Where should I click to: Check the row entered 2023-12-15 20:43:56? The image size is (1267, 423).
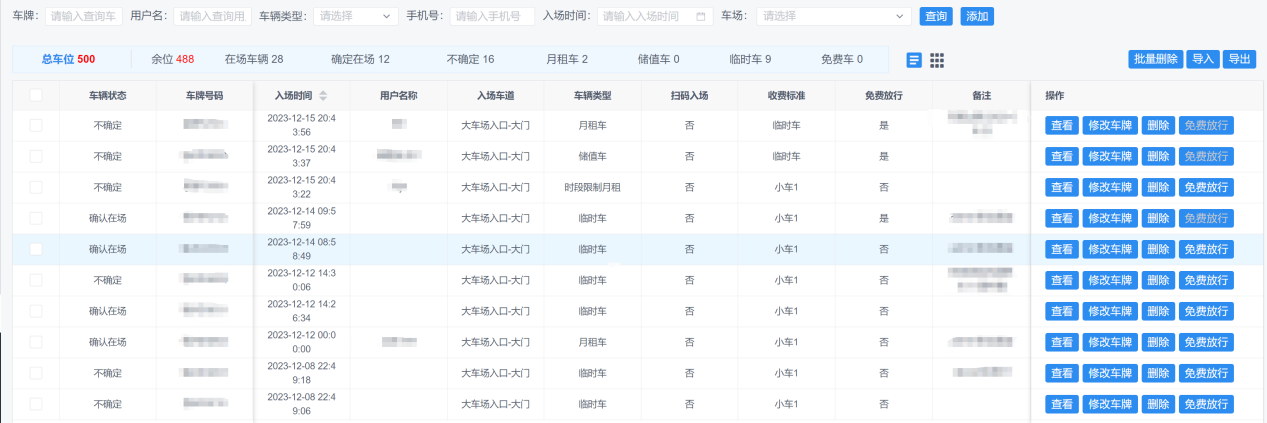click(x=36, y=125)
